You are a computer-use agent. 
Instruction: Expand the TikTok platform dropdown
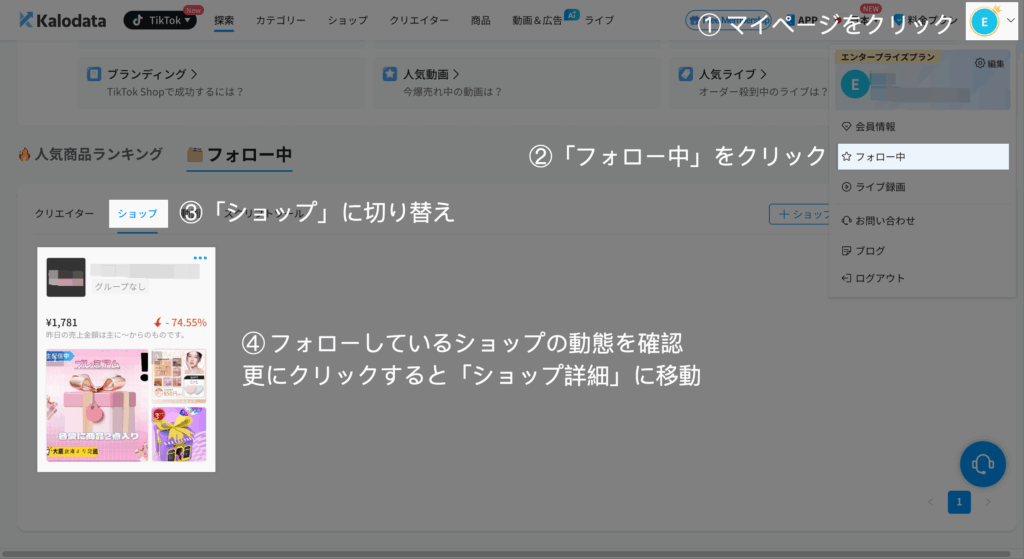point(160,20)
